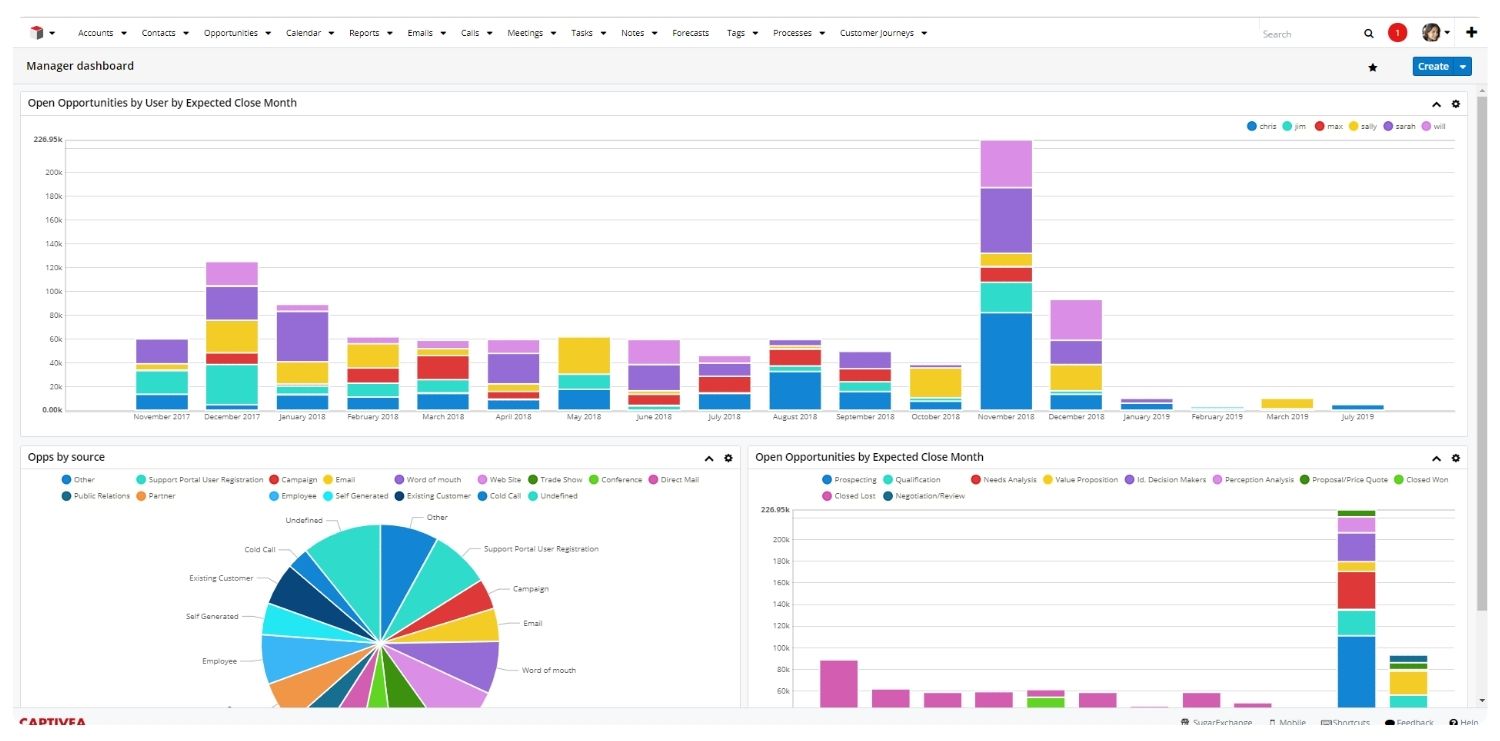This screenshot has width=1500, height=741.
Task: Click the search magnifier icon
Action: [1369, 33]
